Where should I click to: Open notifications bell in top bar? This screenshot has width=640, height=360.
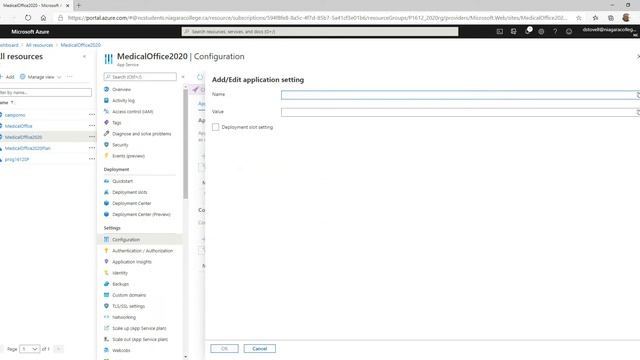point(527,31)
